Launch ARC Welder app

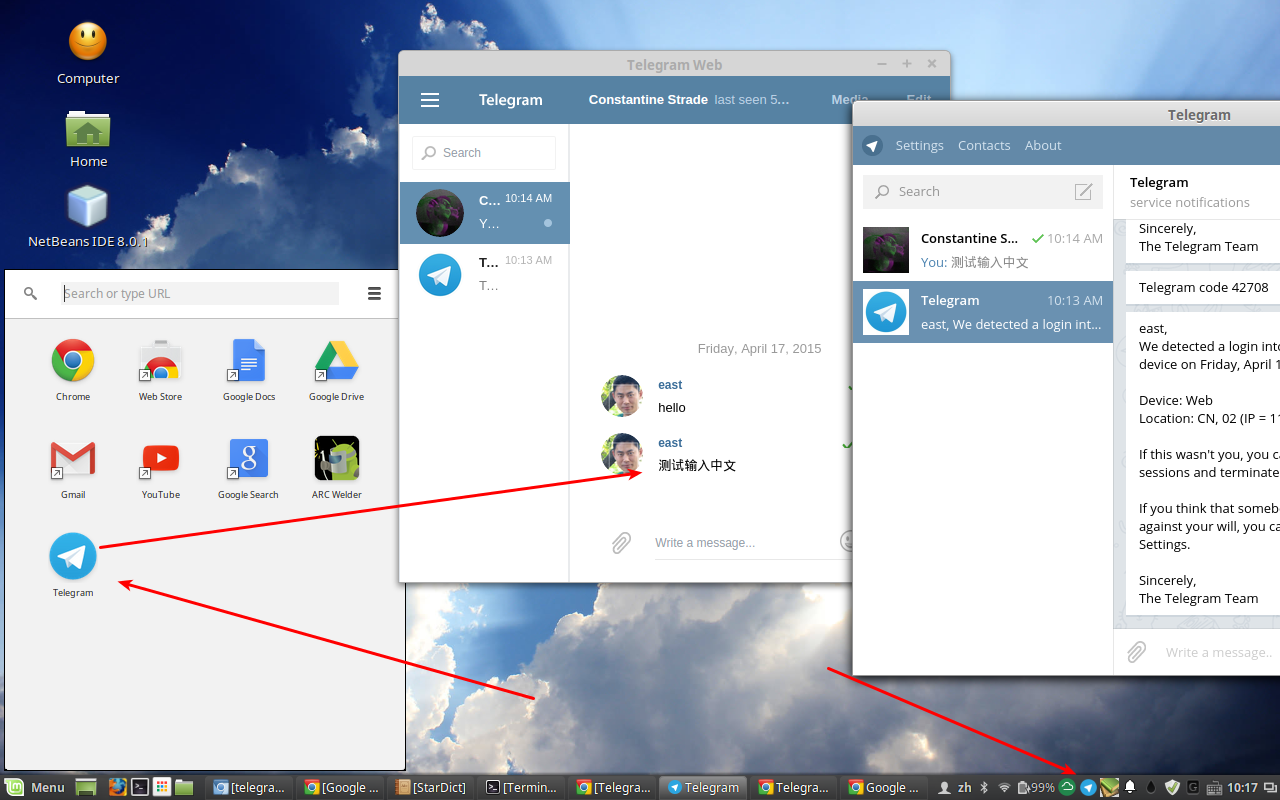click(x=336, y=459)
